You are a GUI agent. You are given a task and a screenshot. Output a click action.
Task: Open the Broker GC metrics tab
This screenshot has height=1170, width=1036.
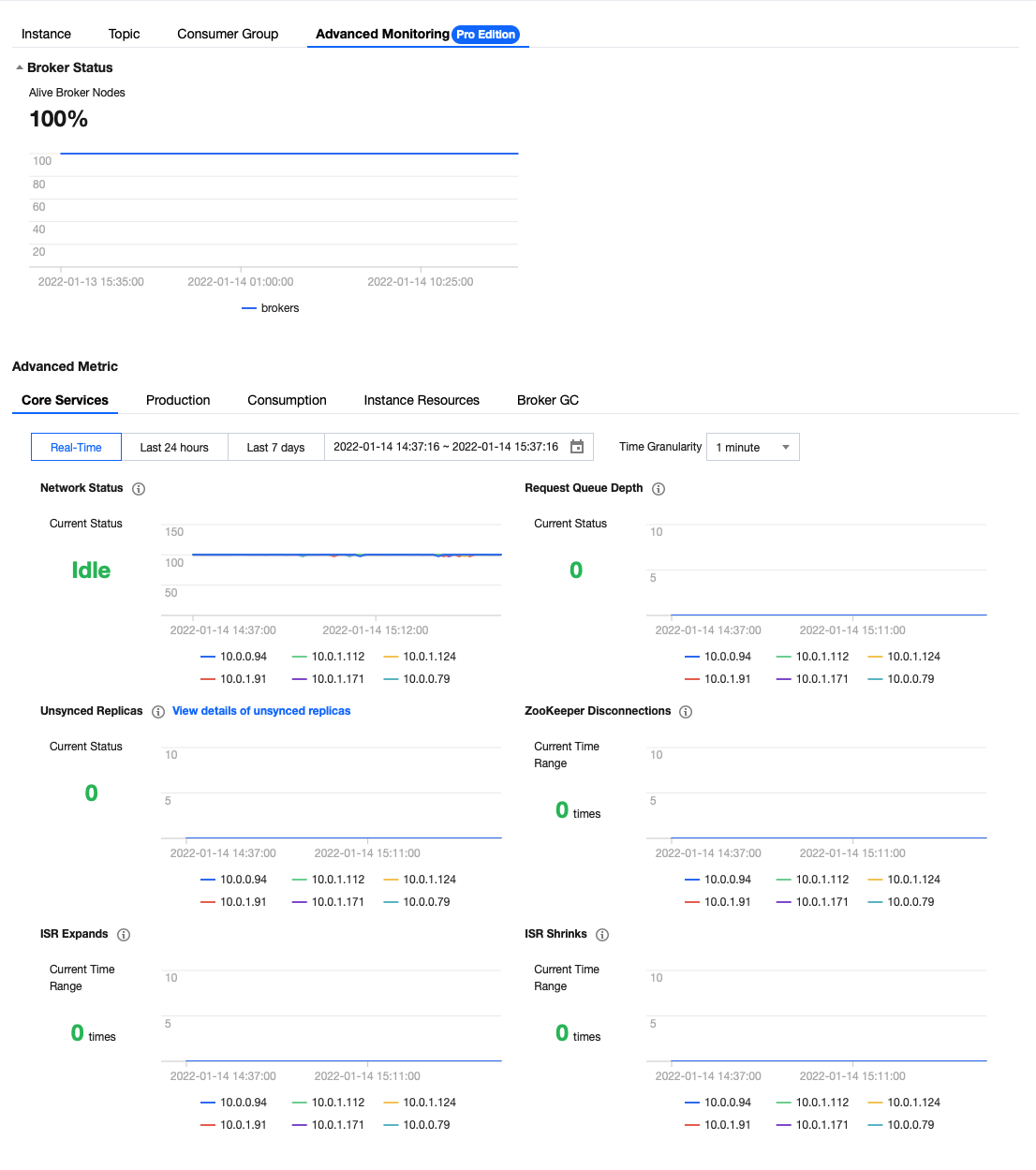coord(548,400)
